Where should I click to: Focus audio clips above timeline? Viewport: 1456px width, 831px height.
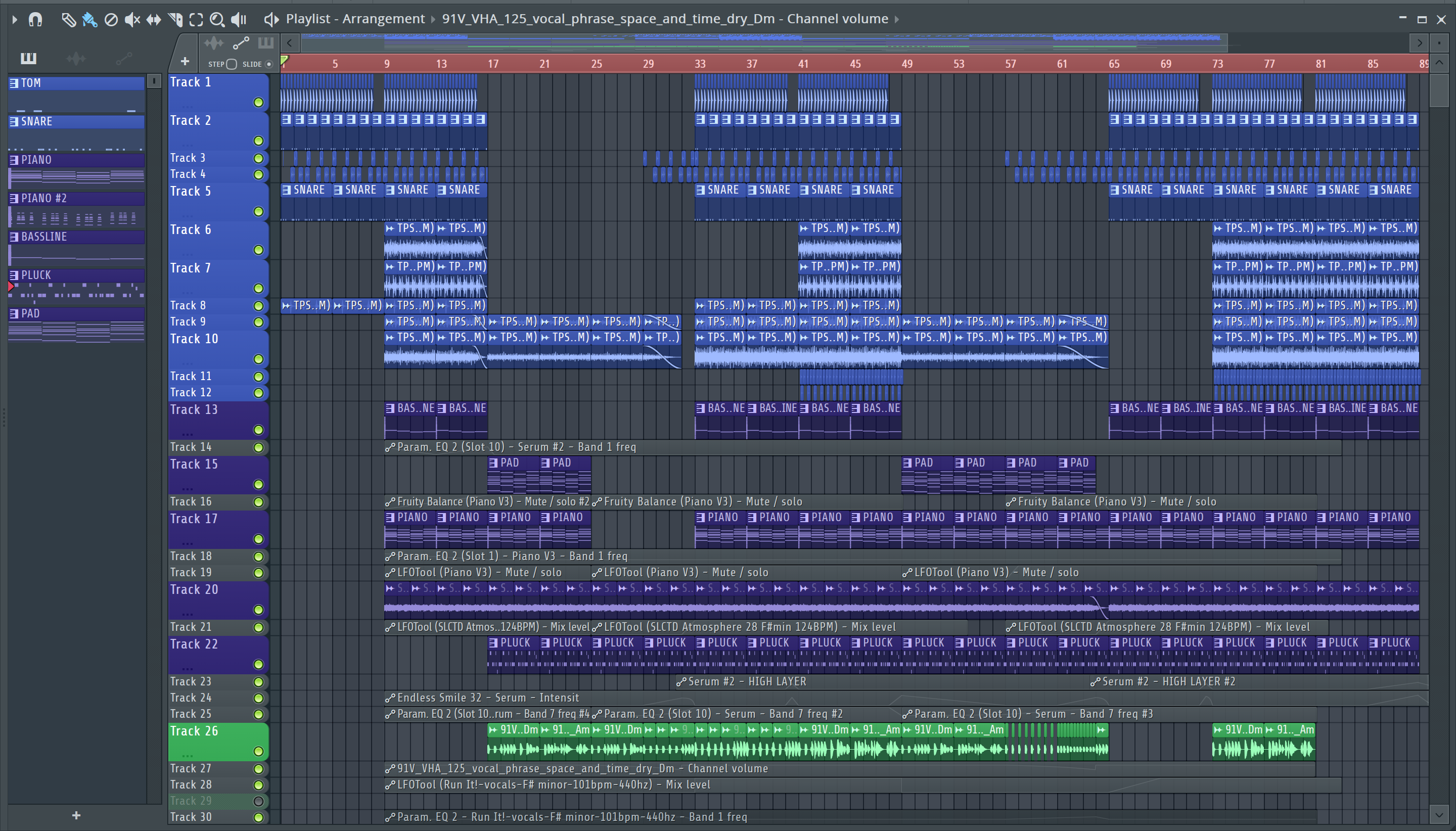coord(213,43)
